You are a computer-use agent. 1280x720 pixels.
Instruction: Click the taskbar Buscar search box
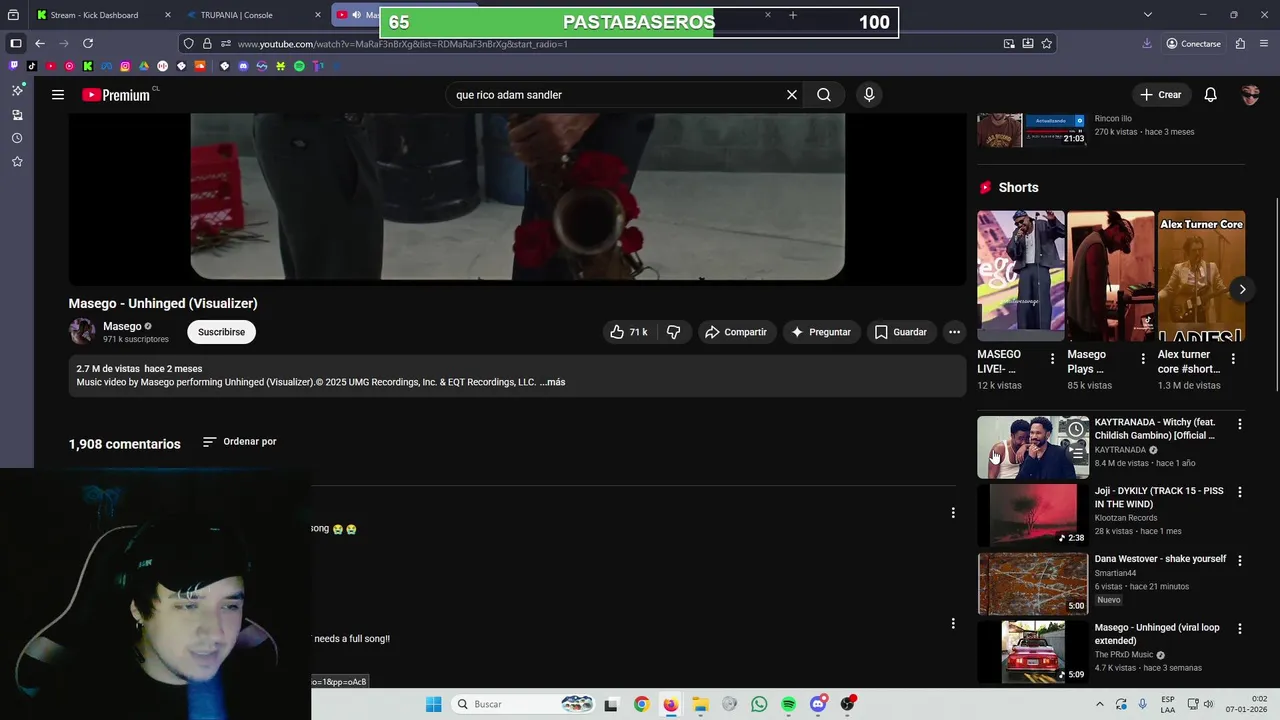[x=522, y=704]
